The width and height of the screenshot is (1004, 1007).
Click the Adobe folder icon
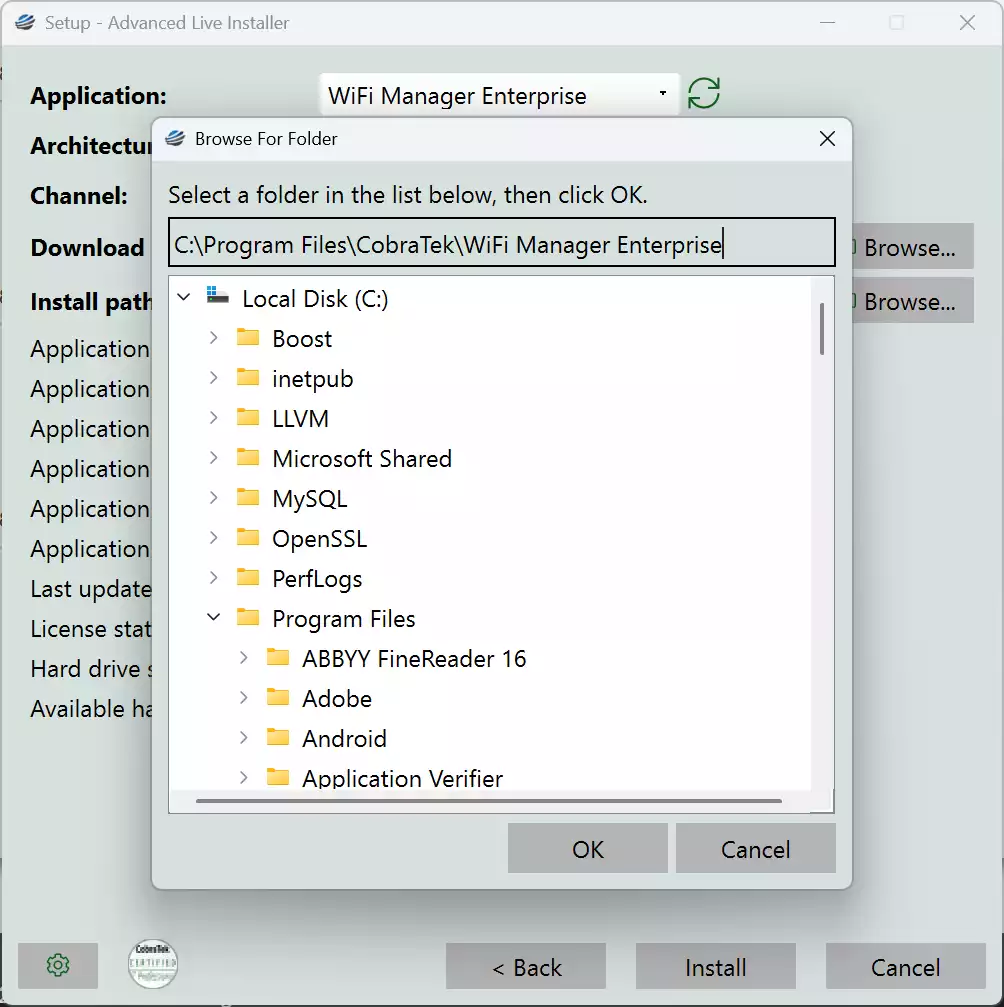click(278, 697)
